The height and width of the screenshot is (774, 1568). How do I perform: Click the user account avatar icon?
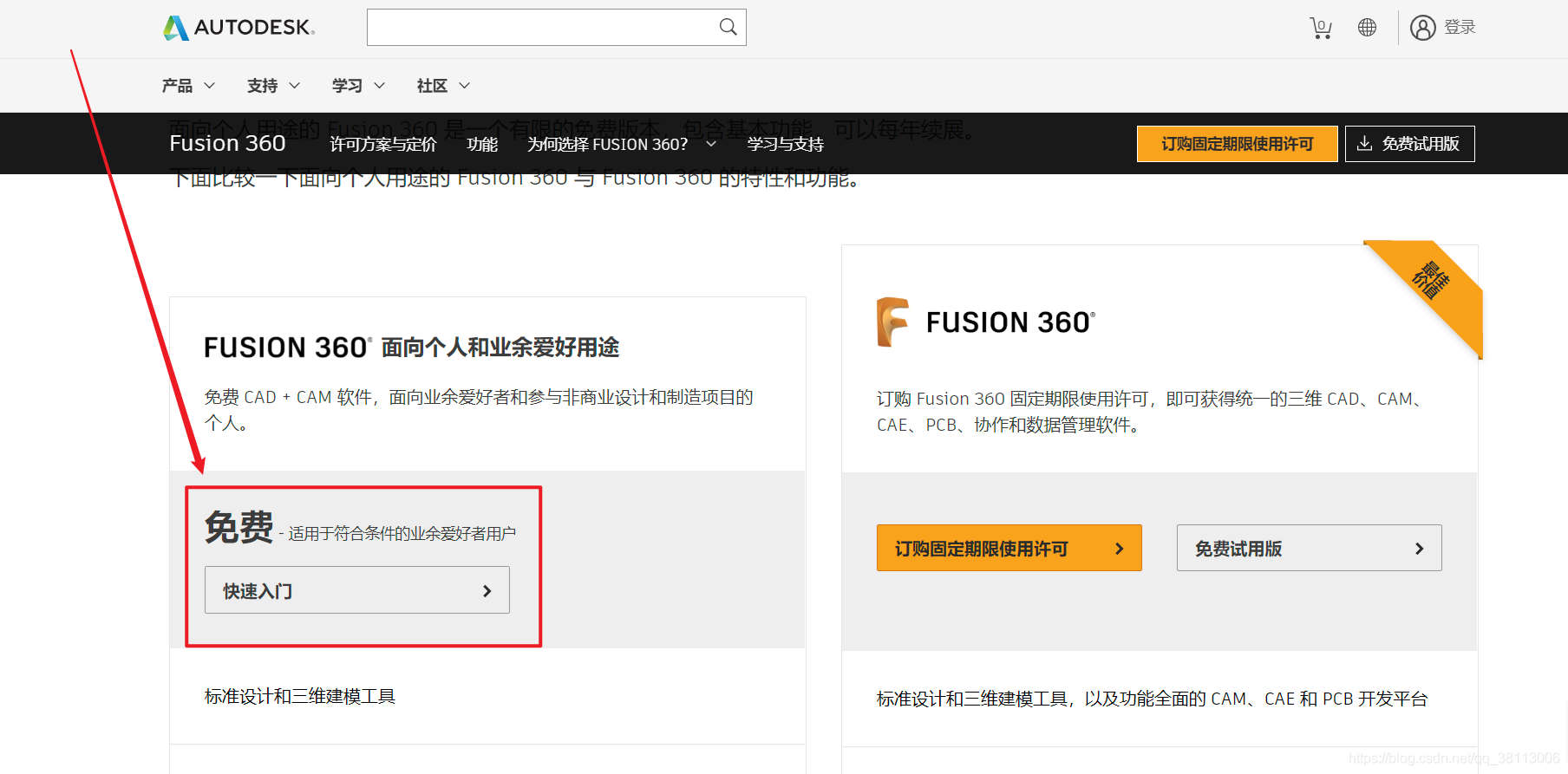tap(1422, 28)
